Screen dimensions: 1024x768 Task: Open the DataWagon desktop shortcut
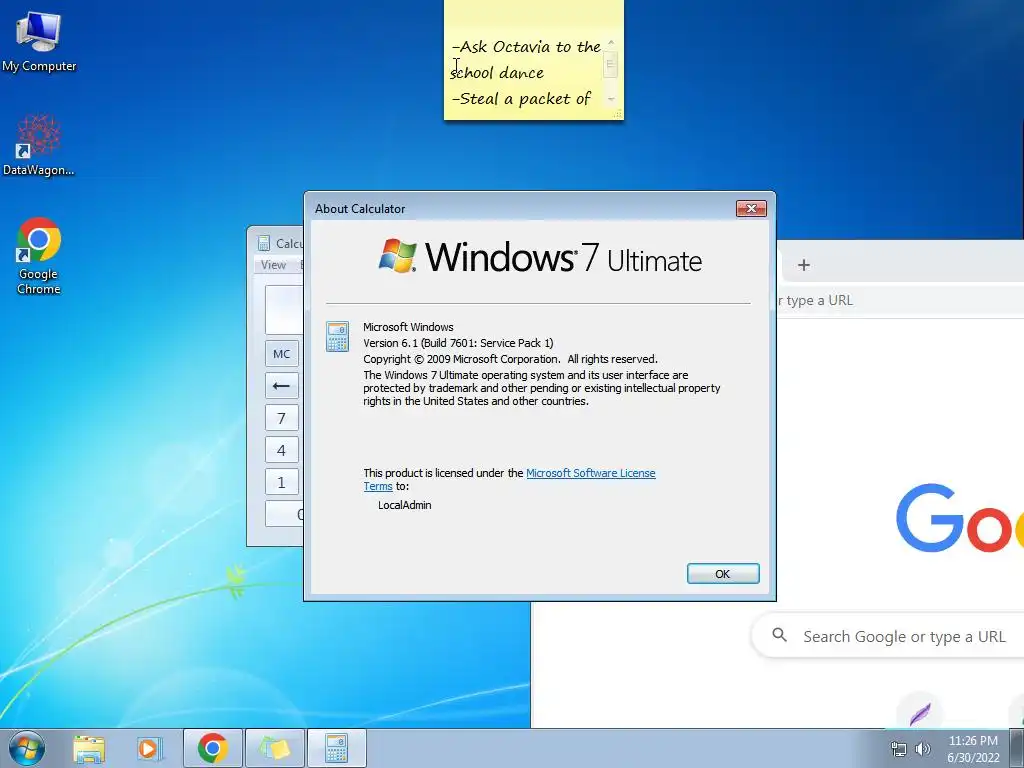point(39,145)
